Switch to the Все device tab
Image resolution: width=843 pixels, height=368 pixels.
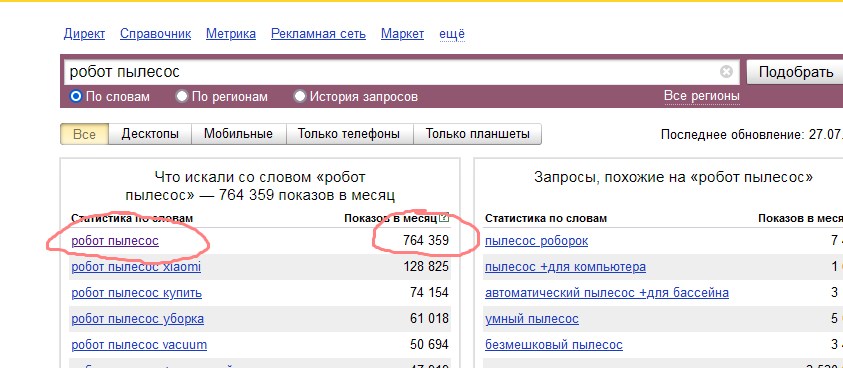coord(84,134)
